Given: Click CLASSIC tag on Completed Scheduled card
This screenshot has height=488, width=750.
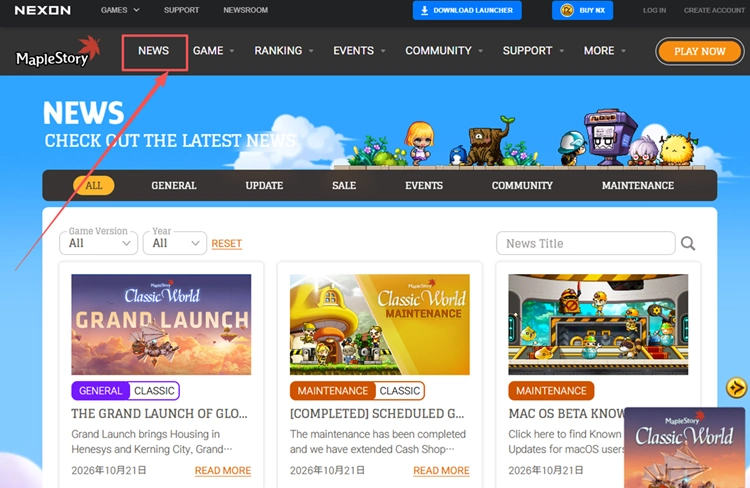Looking at the screenshot, I should click(x=399, y=391).
